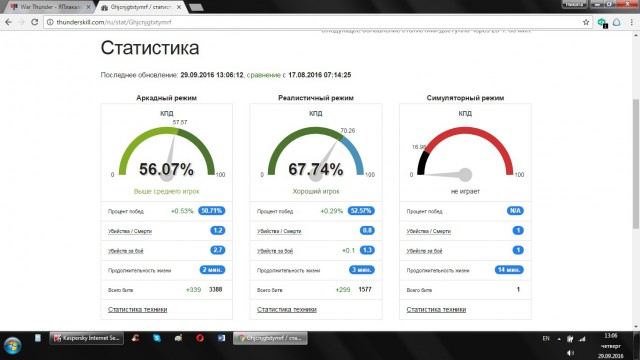Click the 50.71% win rate badge
Screen dimensions: 640x360
211,211
